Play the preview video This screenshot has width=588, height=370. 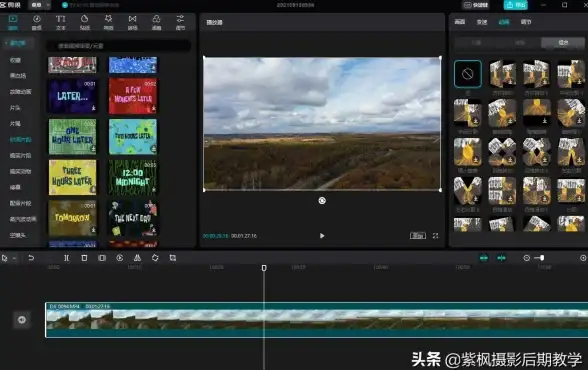322,236
